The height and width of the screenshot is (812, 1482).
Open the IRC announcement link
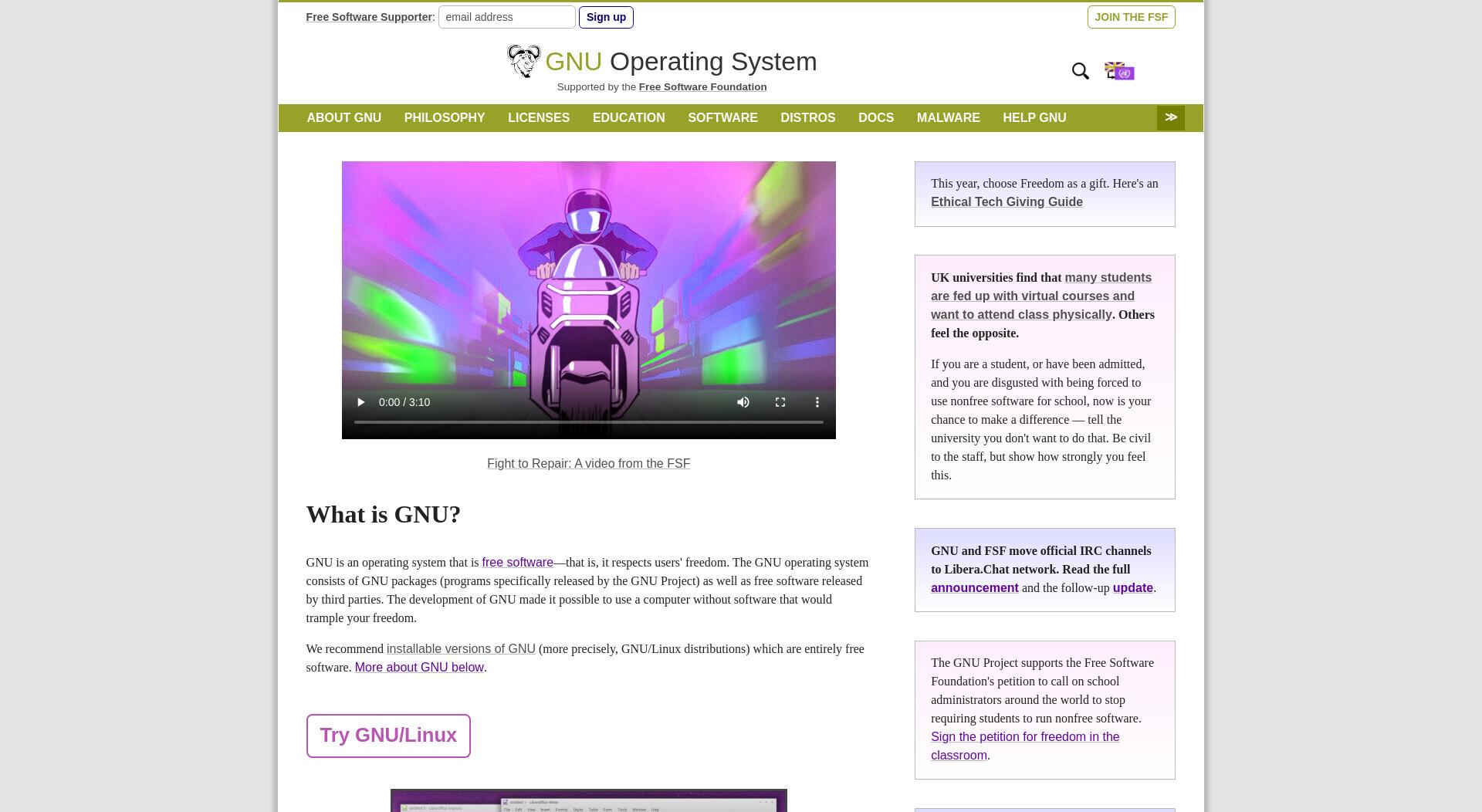974,588
